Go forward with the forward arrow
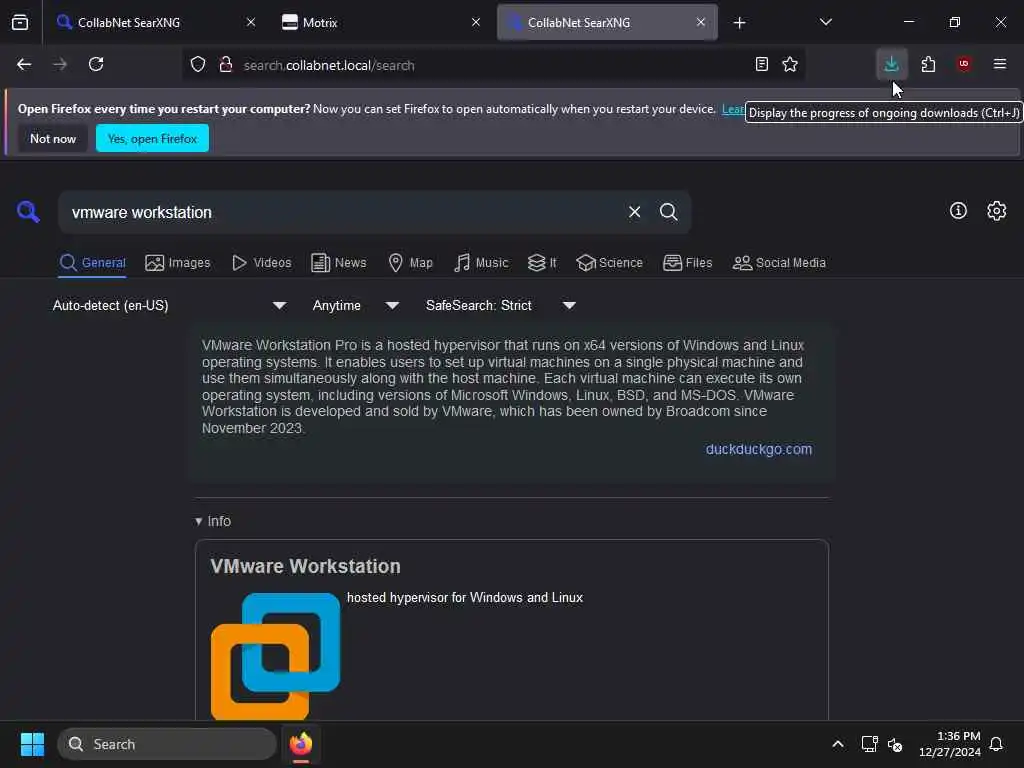 [60, 64]
